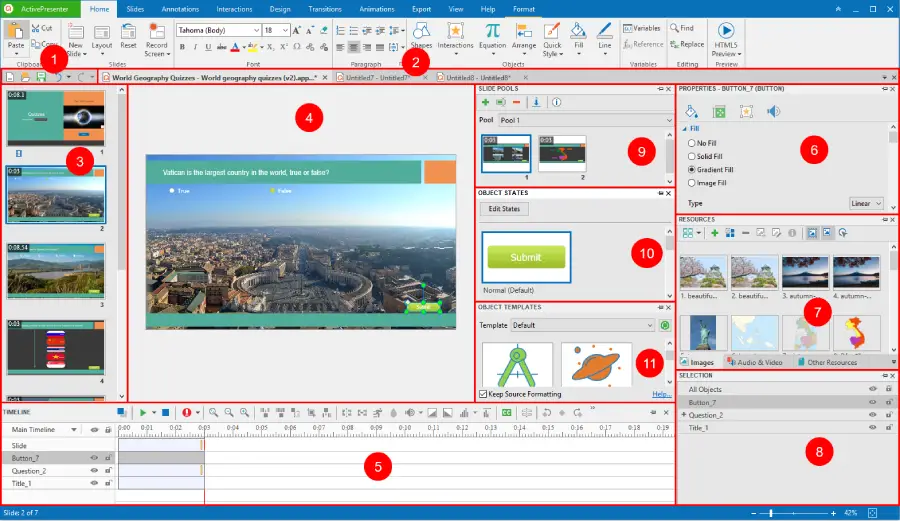The height and width of the screenshot is (521, 900).
Task: Open the Variables dialog
Action: click(642, 28)
